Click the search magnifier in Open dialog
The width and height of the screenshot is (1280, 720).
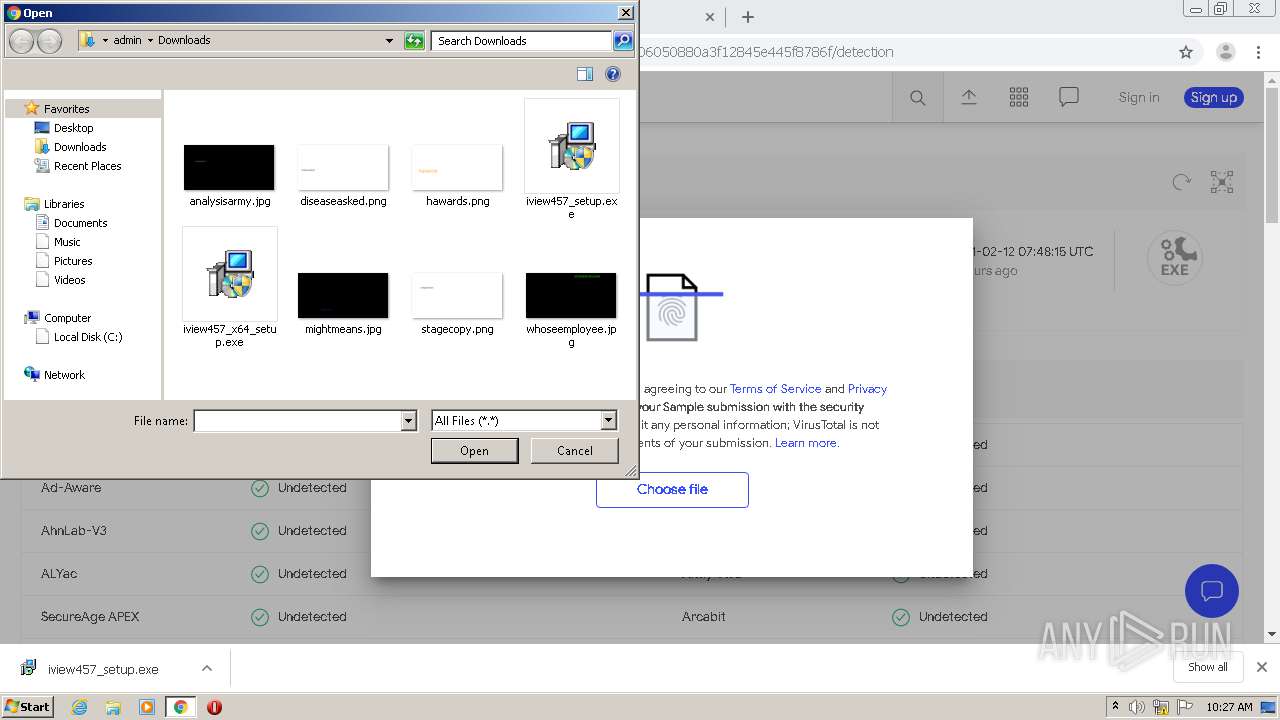622,41
